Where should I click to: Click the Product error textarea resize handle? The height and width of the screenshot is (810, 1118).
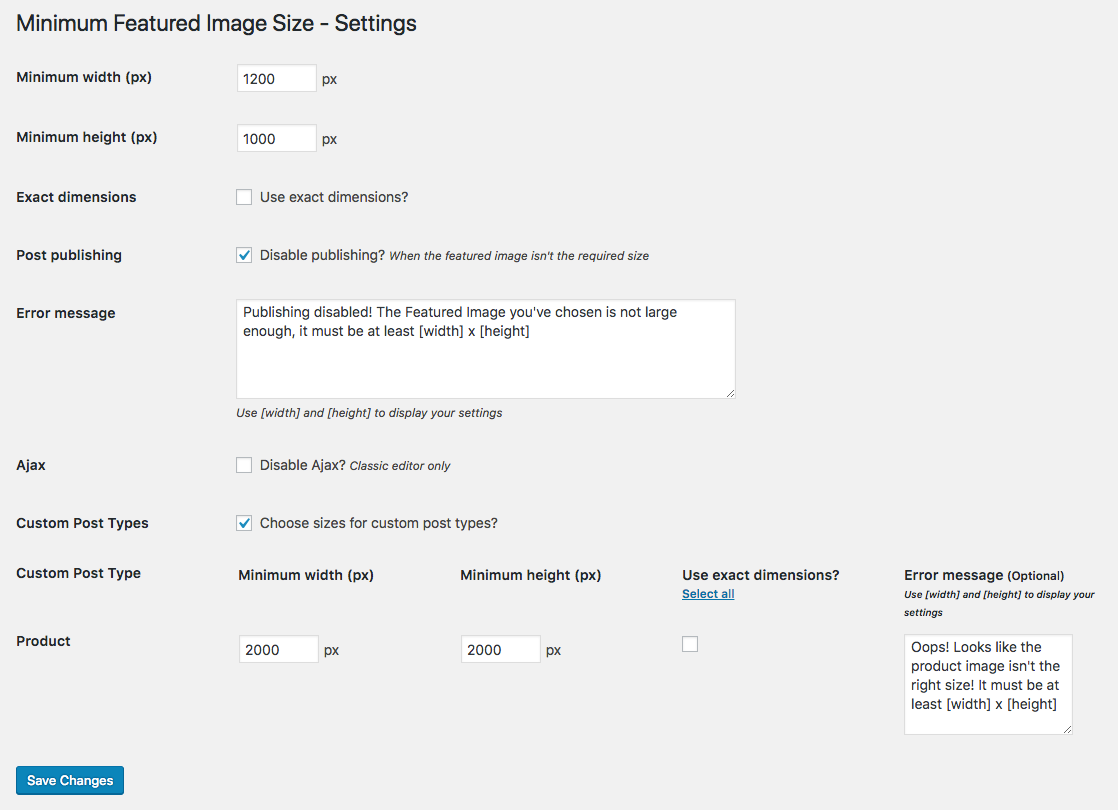coord(1067,729)
